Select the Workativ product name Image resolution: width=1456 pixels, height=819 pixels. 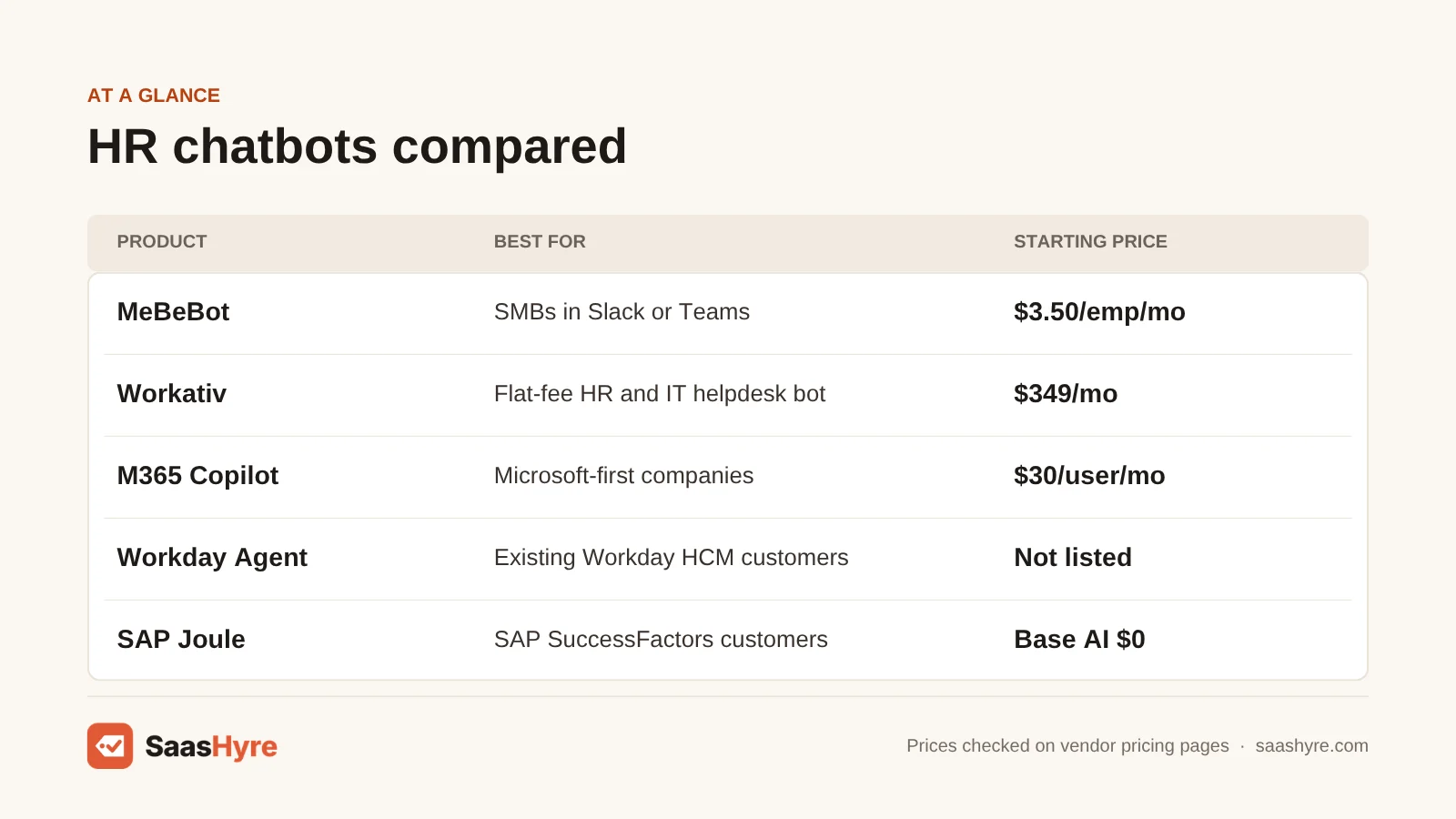coord(172,394)
